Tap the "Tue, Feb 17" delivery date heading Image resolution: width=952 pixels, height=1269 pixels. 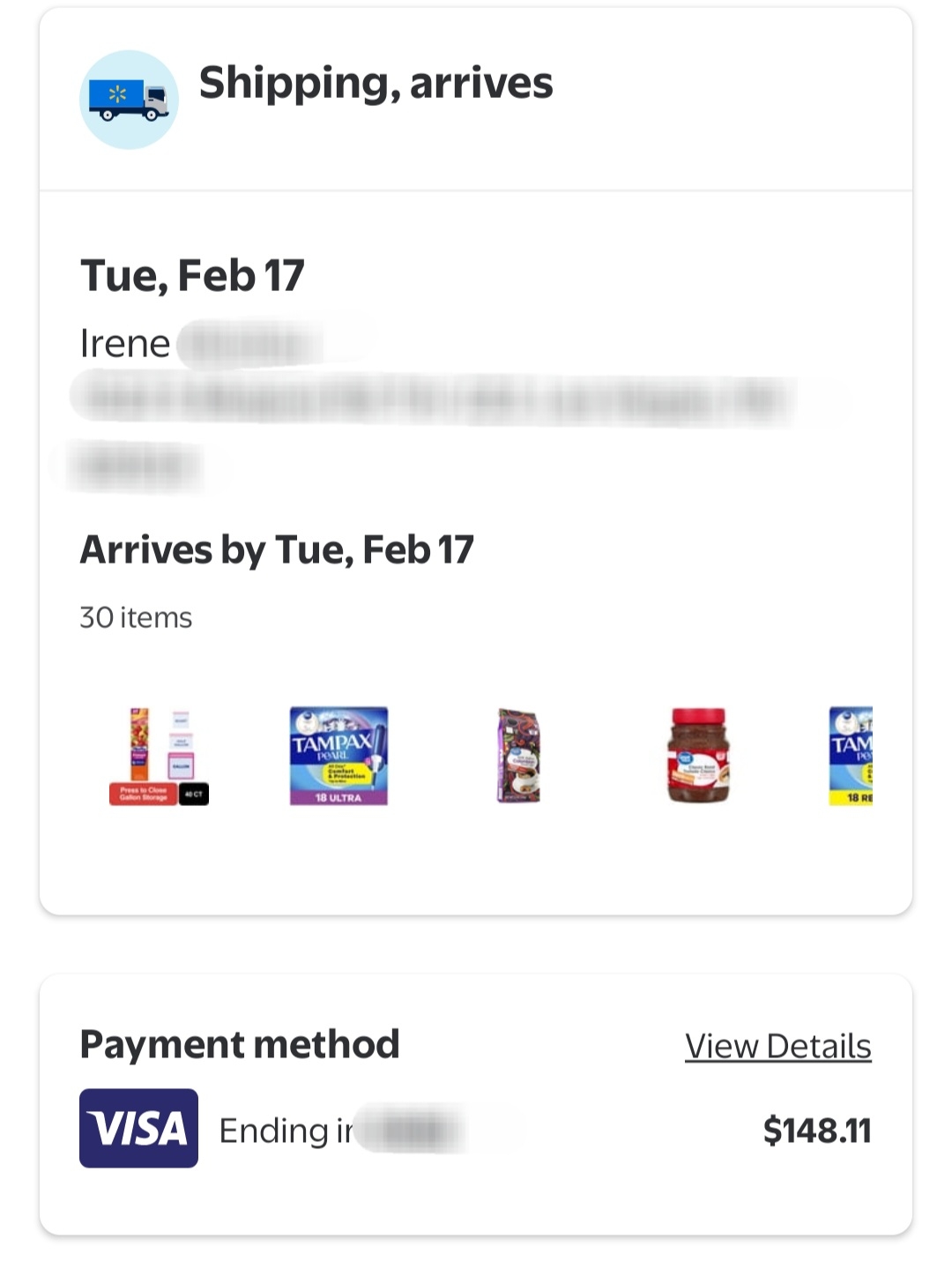tap(192, 275)
